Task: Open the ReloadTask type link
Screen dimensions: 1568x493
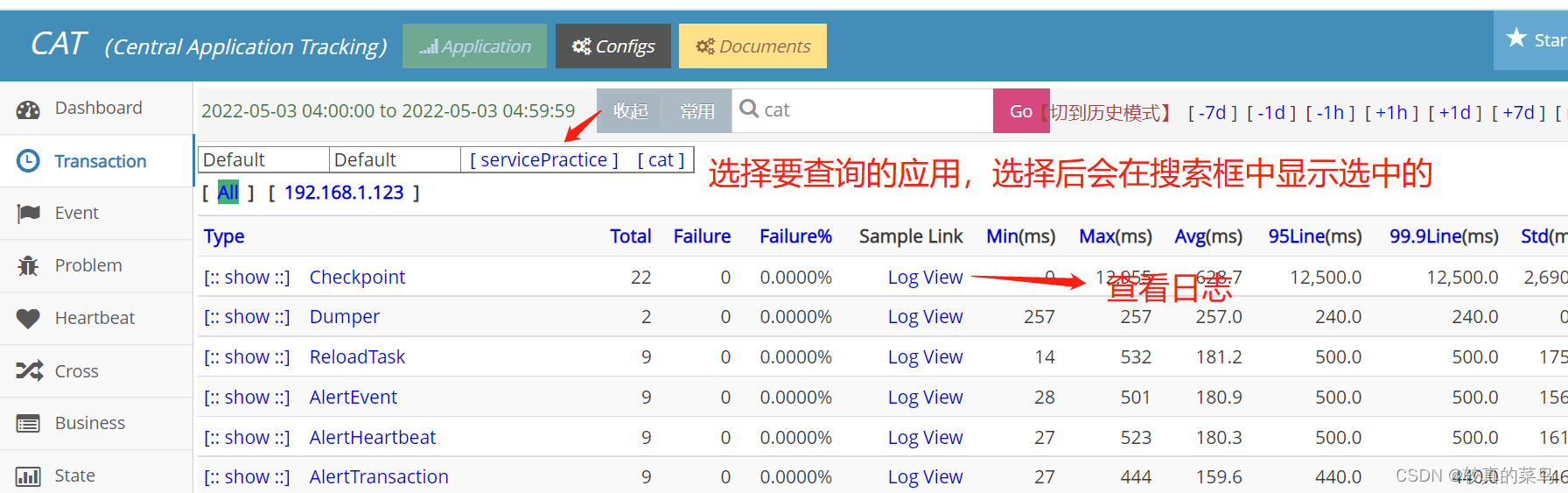Action: pos(357,357)
